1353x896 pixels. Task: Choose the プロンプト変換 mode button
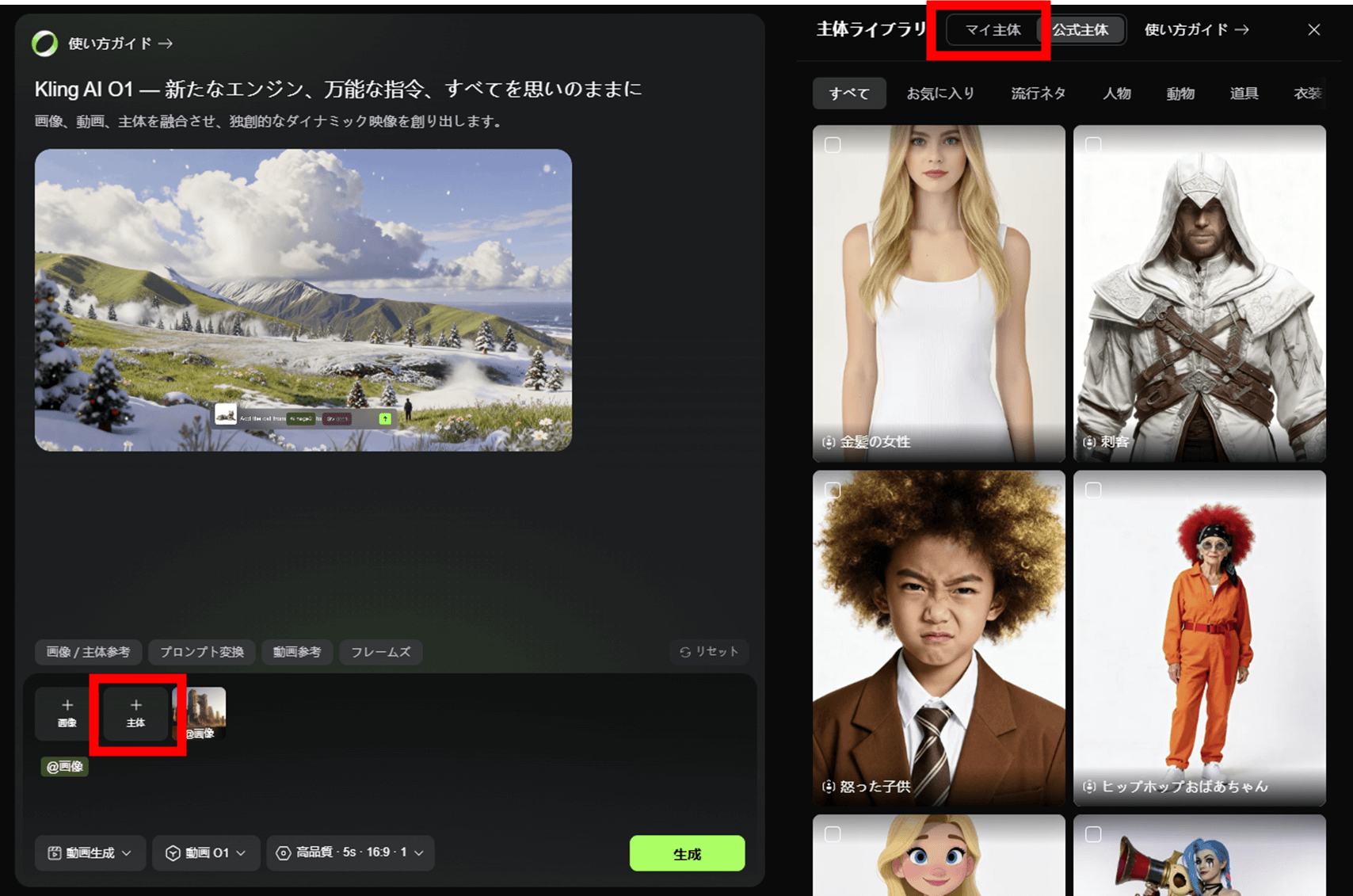[x=202, y=652]
